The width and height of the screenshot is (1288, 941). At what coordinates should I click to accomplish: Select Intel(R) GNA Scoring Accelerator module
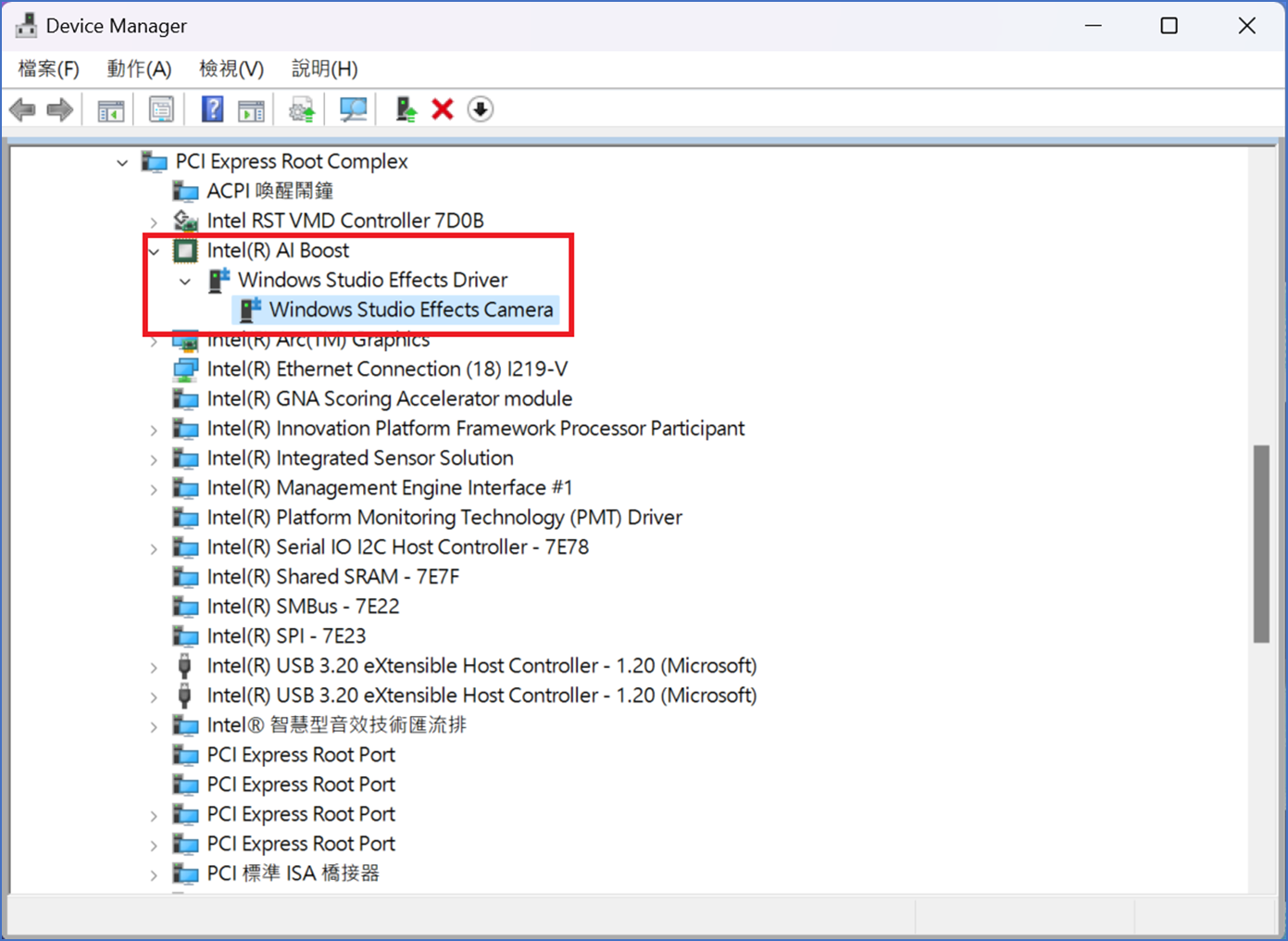click(389, 399)
